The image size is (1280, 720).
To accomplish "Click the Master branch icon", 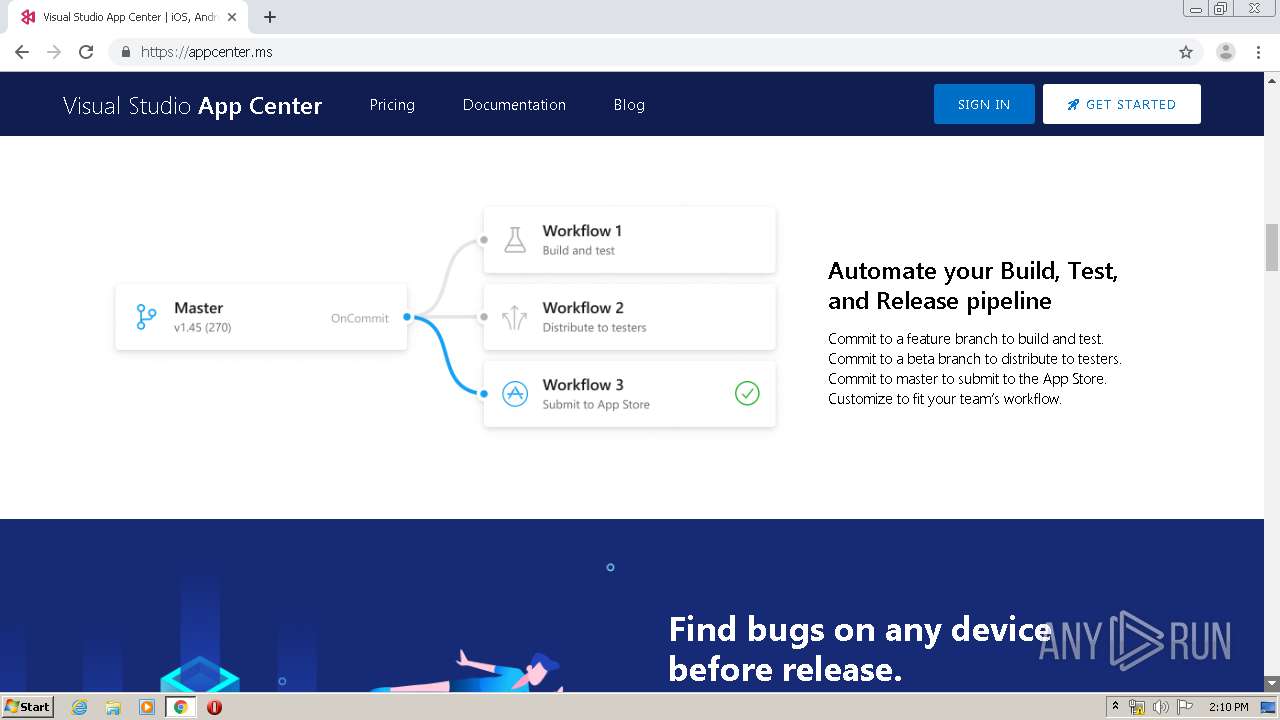I will point(146,317).
